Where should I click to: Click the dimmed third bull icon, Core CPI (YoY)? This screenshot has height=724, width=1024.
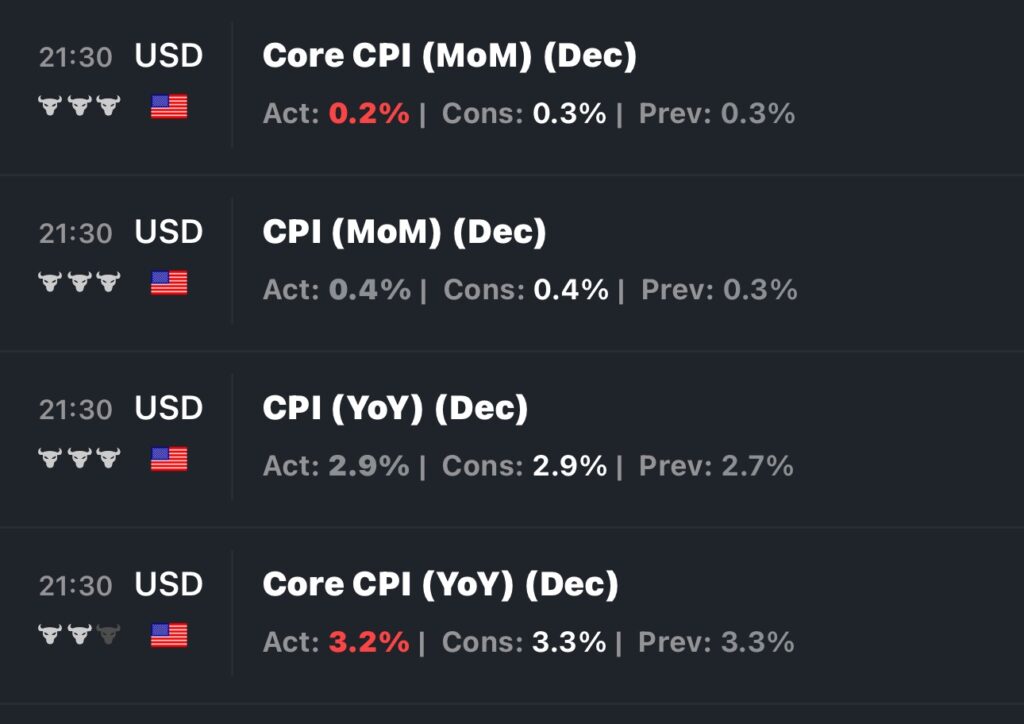coord(108,634)
